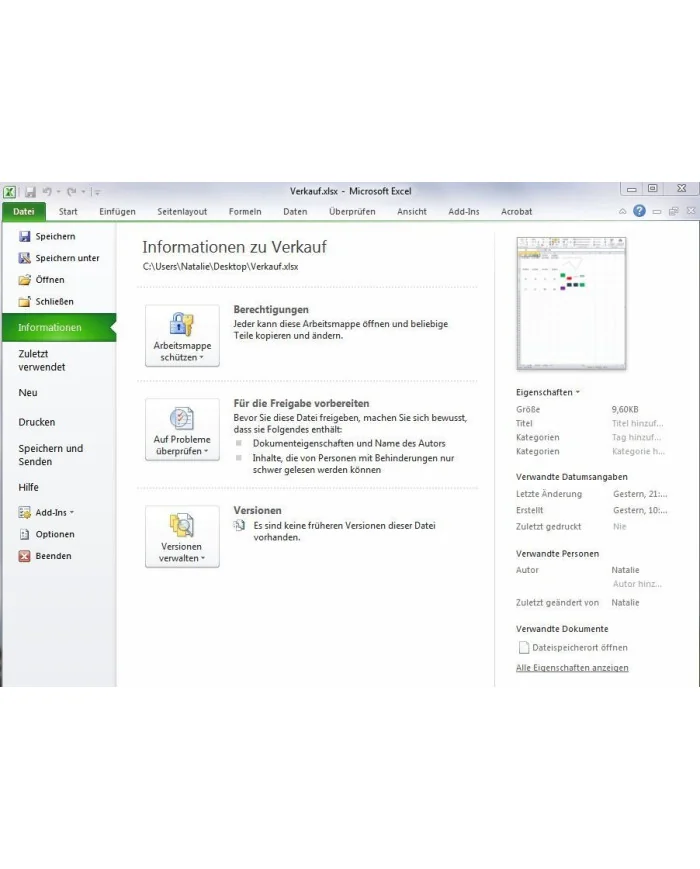This screenshot has width=700, height=869.
Task: Open Versionen verwalten dropdown button
Action: tap(182, 536)
